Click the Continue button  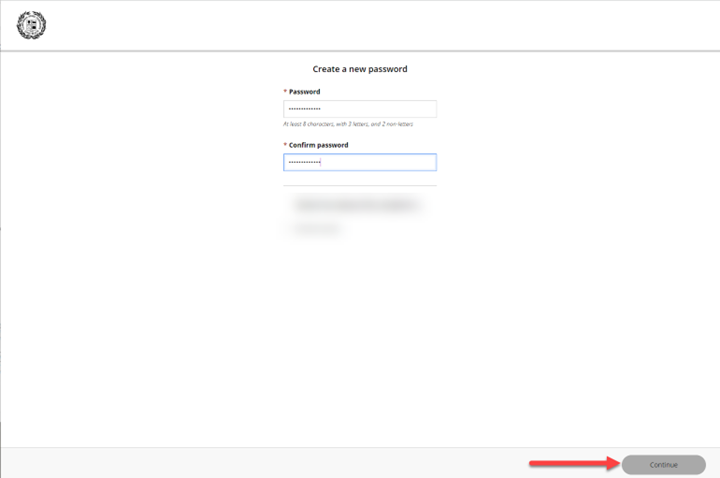664,465
